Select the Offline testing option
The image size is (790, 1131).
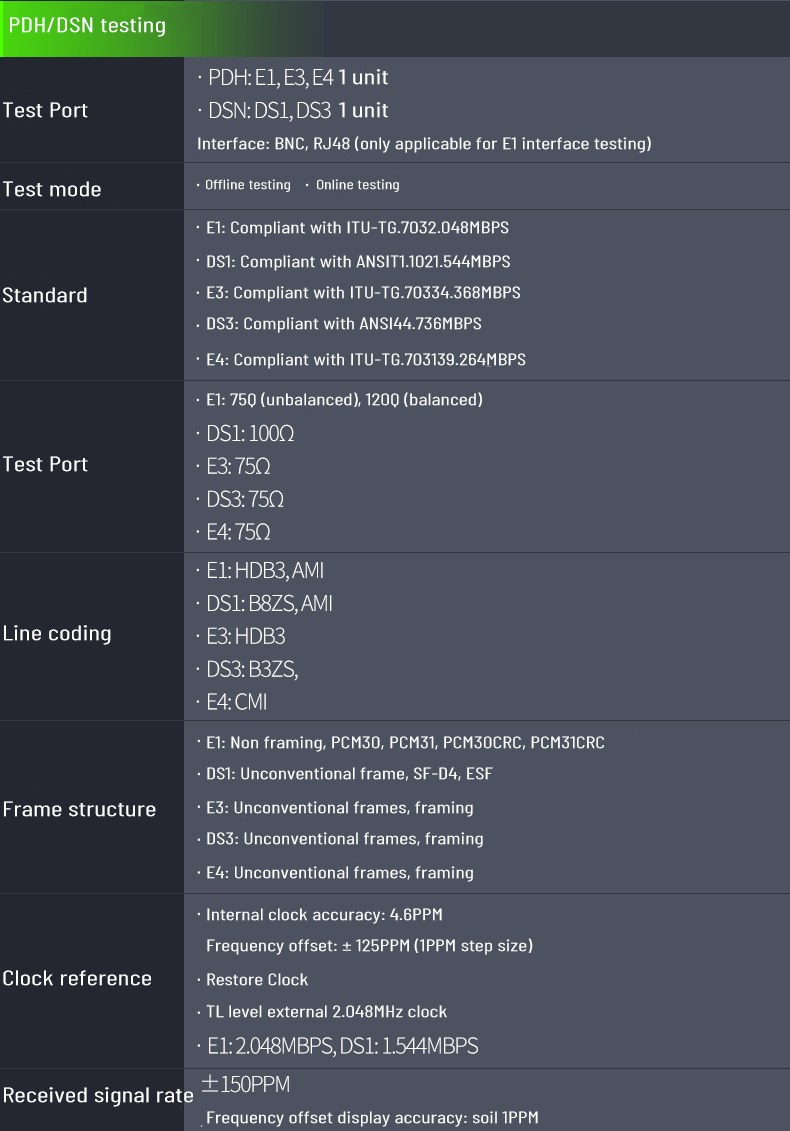[x=247, y=185]
